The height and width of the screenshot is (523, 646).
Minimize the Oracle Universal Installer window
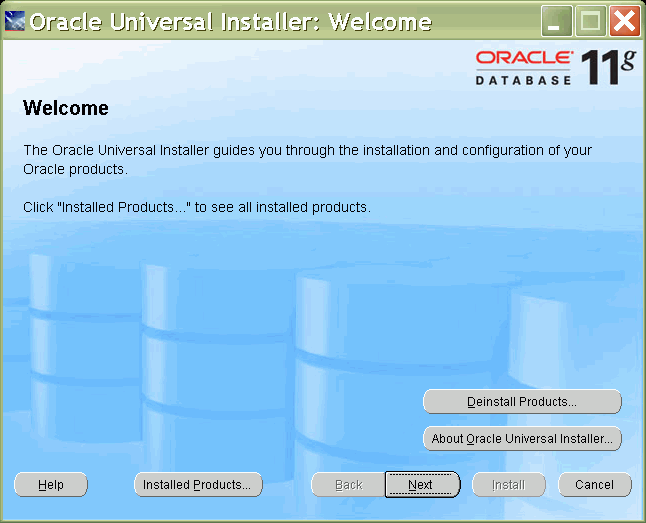pos(558,21)
